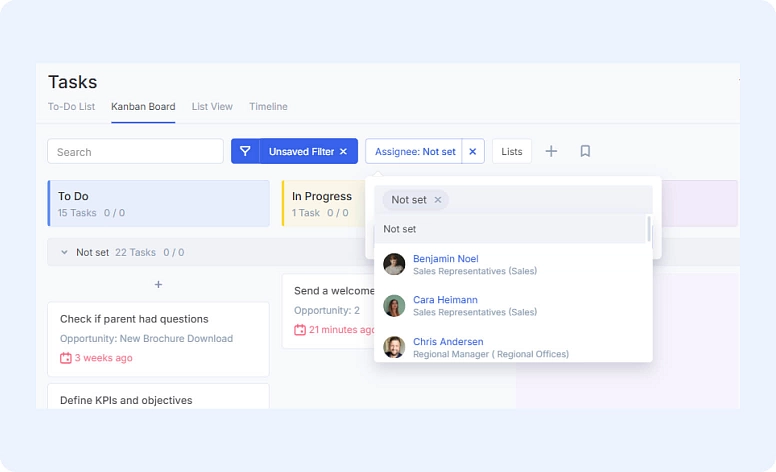
Task: Add a task with plus in To Do column
Action: coord(158,285)
